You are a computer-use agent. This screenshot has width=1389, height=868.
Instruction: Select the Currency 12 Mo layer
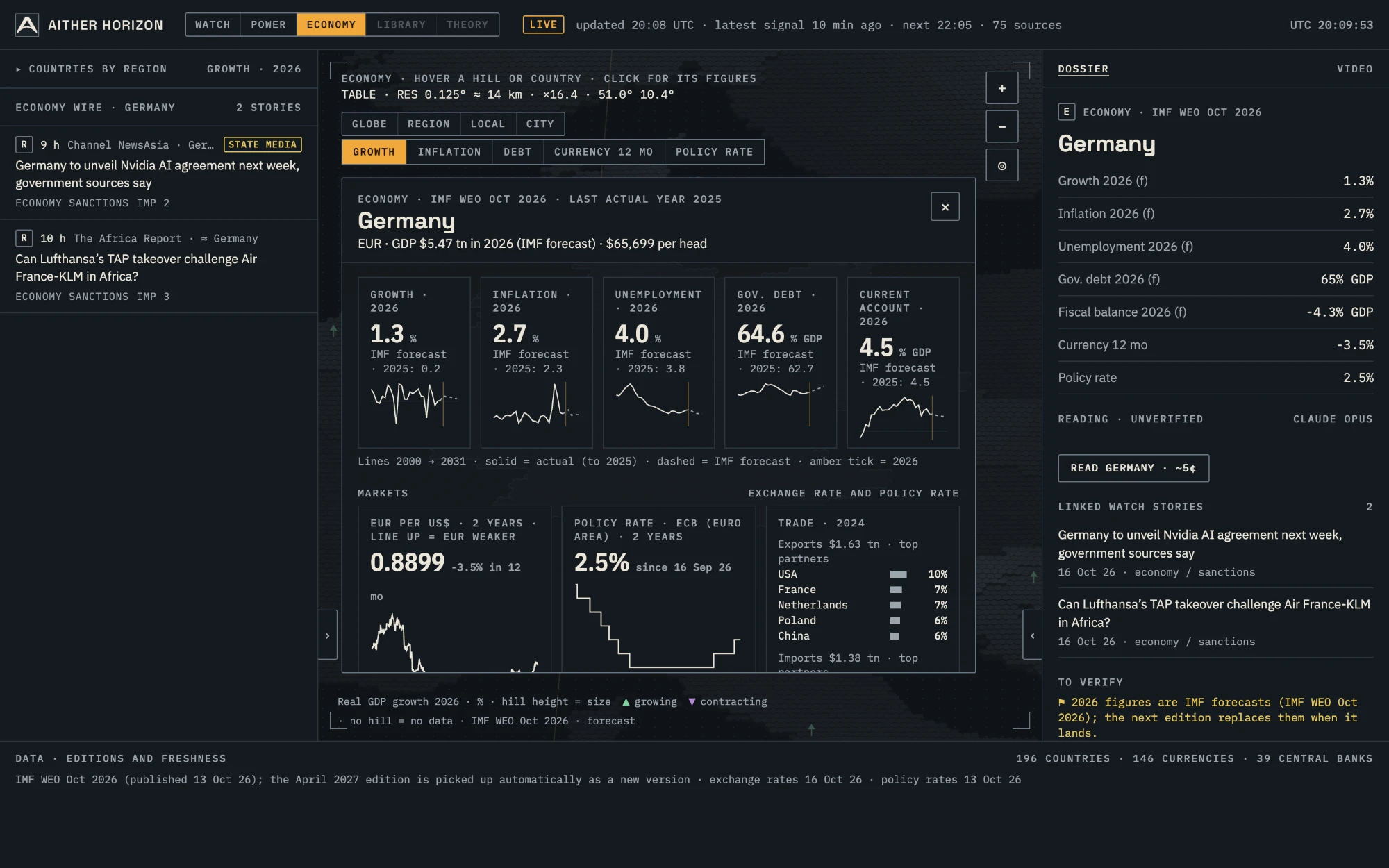(x=604, y=151)
